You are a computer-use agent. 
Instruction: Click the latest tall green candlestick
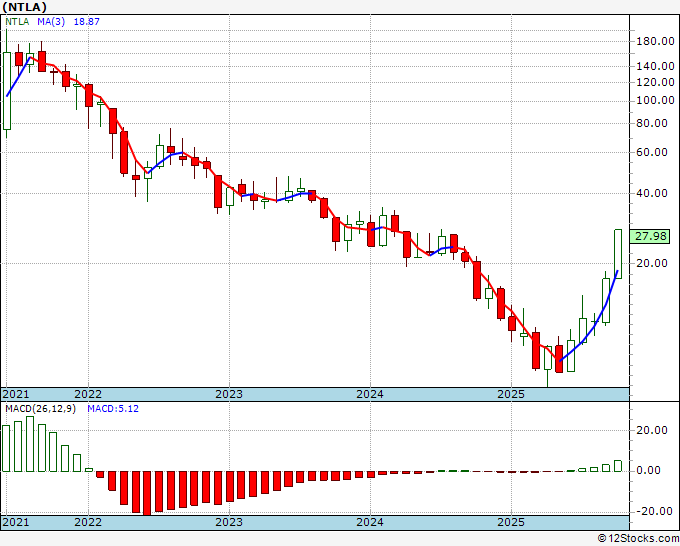(x=618, y=254)
